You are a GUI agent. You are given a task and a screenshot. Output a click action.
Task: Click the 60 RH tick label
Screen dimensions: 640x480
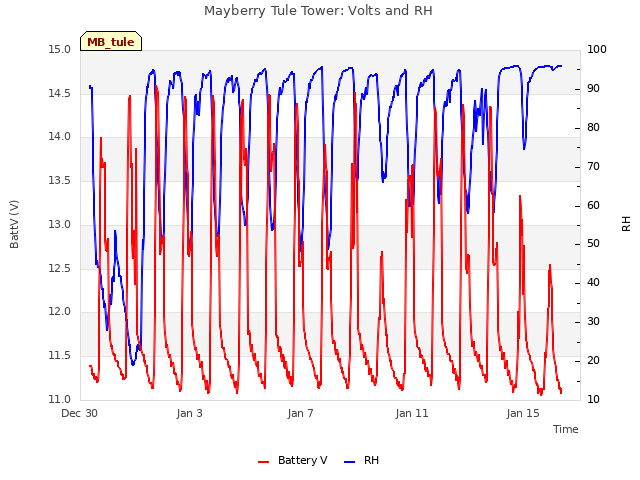593,205
